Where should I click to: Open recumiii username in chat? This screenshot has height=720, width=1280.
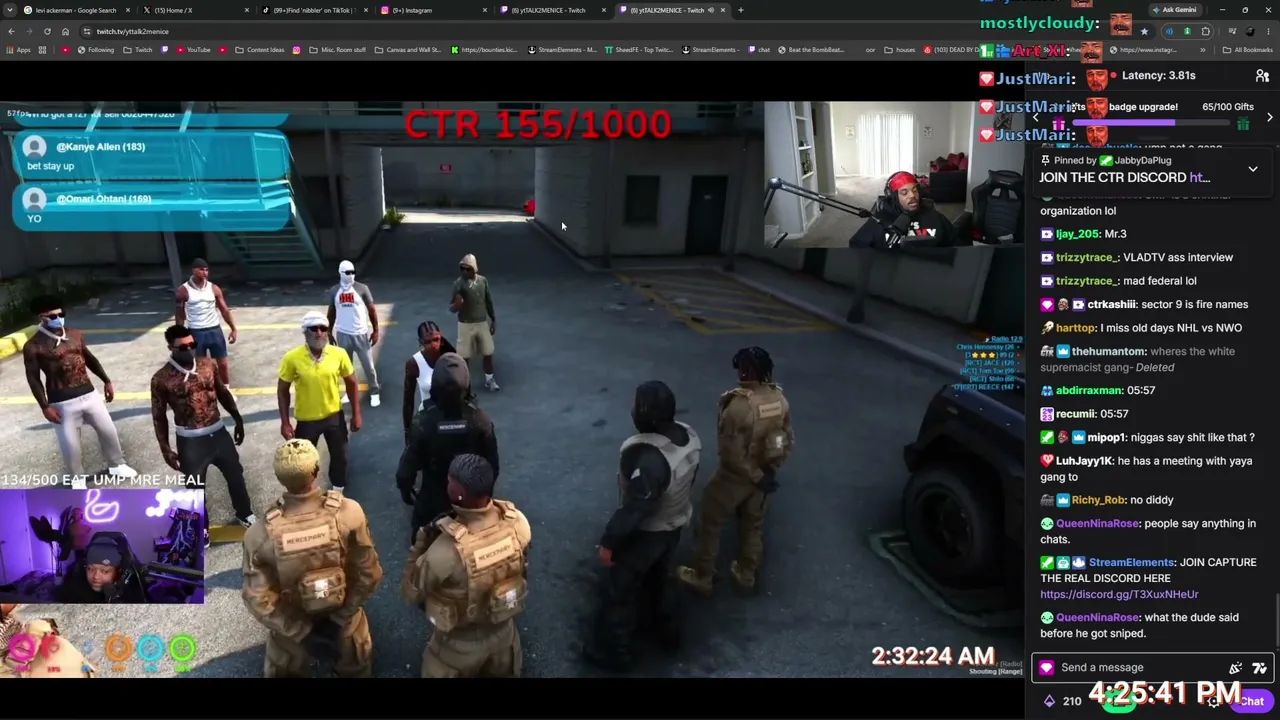(x=1076, y=414)
